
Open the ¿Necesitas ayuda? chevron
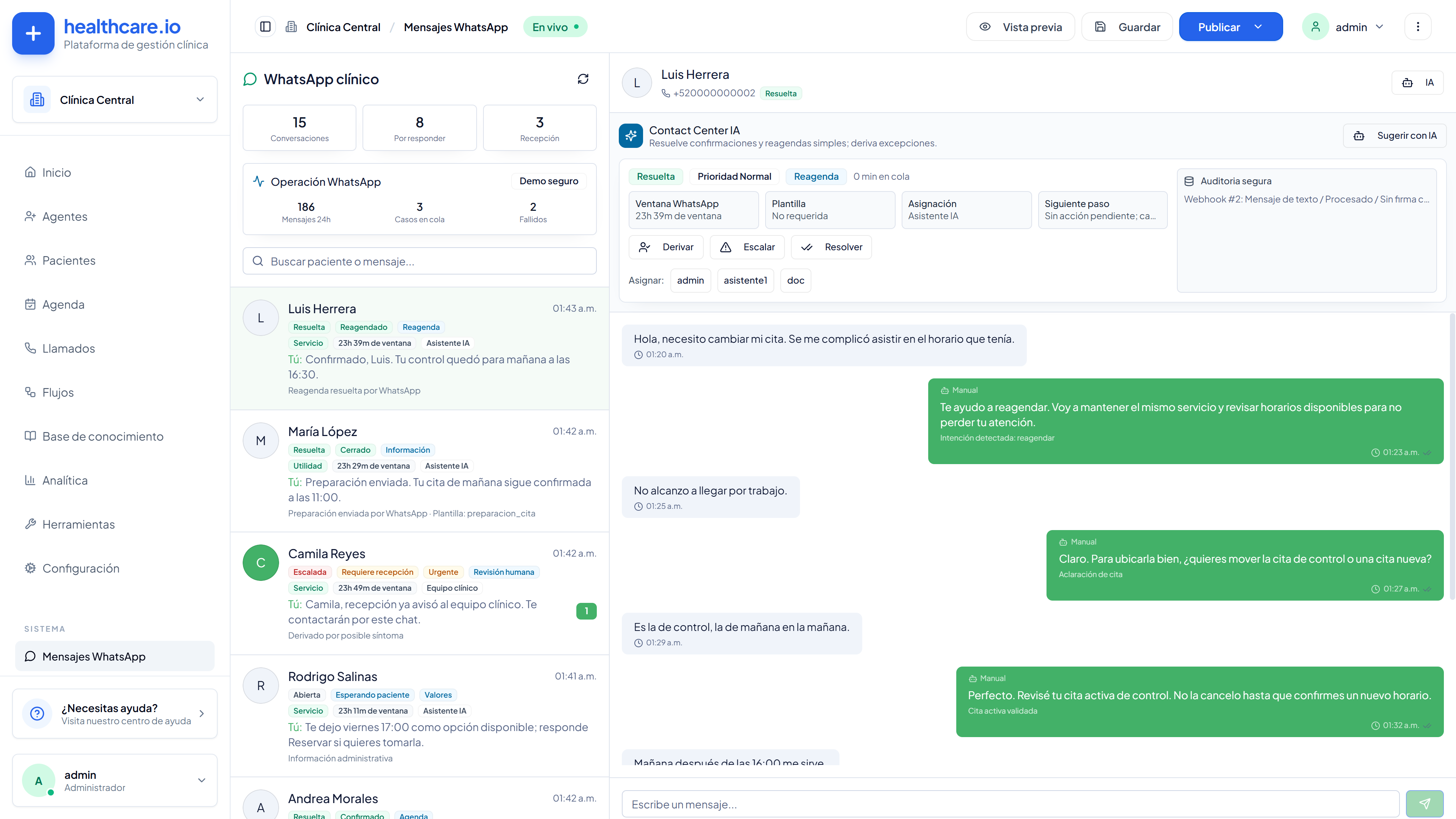point(202,713)
